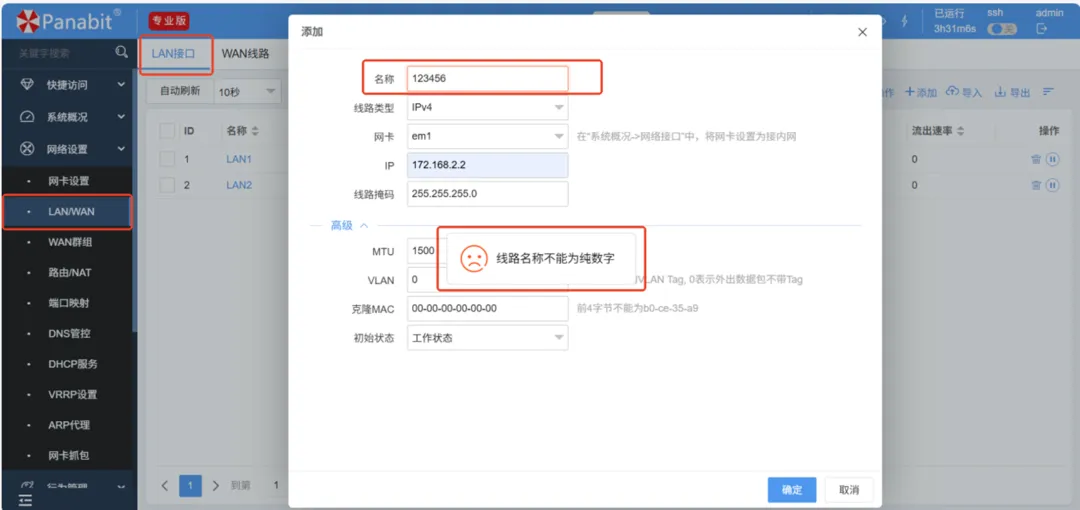Open 路由/NAT in the sidebar
Viewport: 1080px width, 510px height.
[70, 272]
